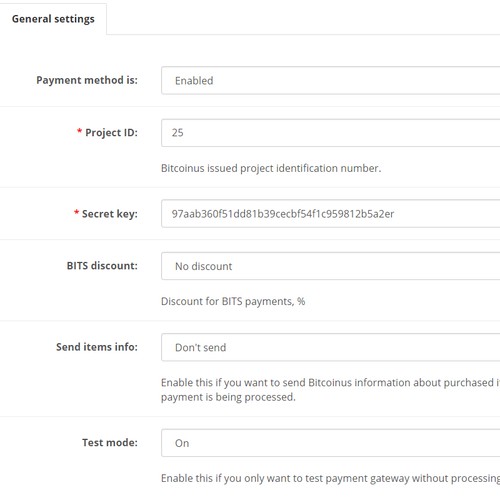
Task: Click the 'Test mode:' label
Action: (x=110, y=443)
